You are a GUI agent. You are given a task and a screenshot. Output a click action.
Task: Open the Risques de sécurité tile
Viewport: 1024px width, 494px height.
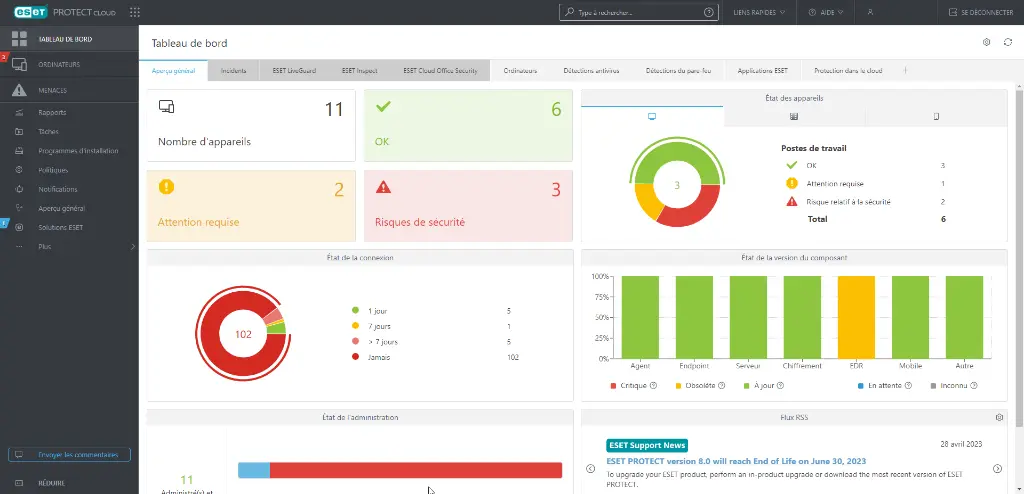pyautogui.click(x=468, y=206)
